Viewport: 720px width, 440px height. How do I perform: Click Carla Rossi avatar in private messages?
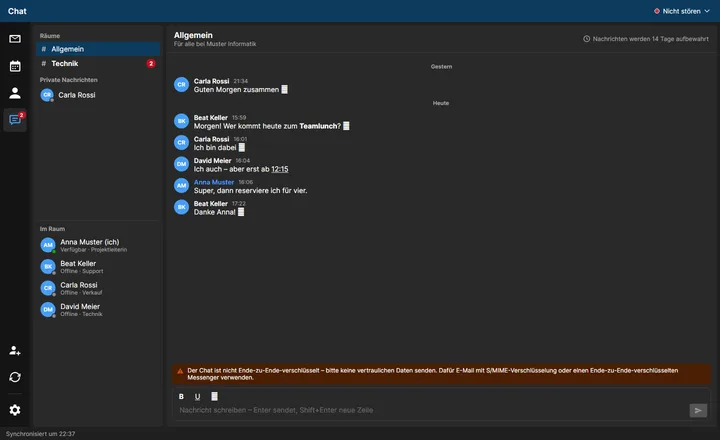[47, 95]
